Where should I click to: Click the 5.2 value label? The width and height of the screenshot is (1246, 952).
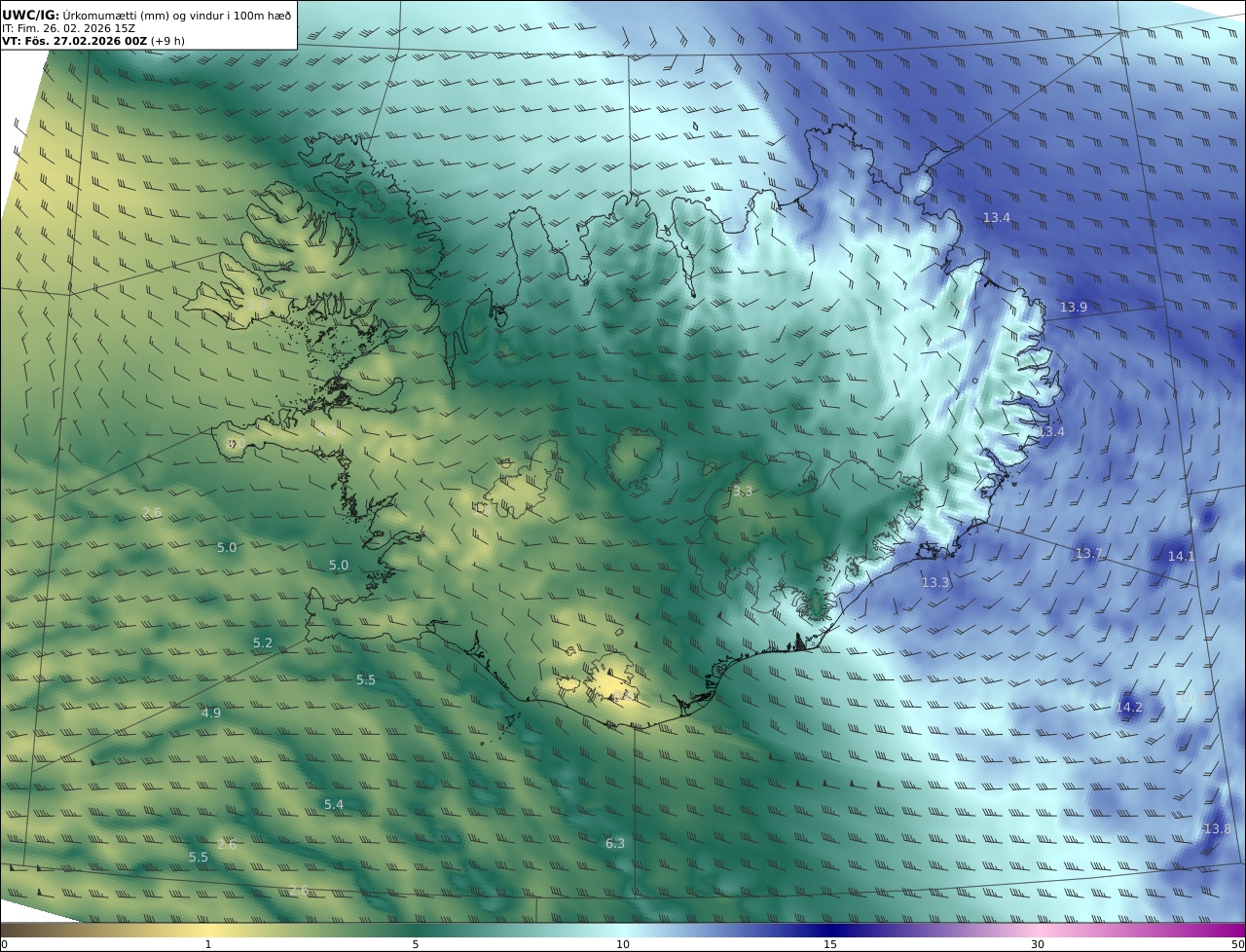coord(263,642)
